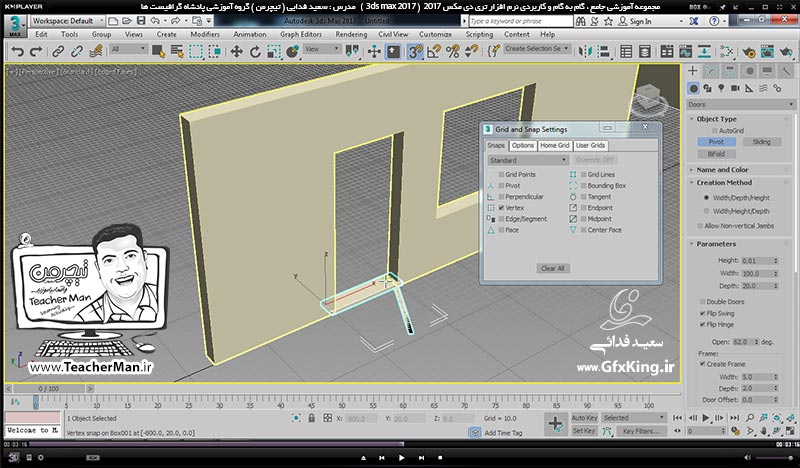Click the Height spinner arrows
This screenshot has width=800, height=468.
pos(776,260)
